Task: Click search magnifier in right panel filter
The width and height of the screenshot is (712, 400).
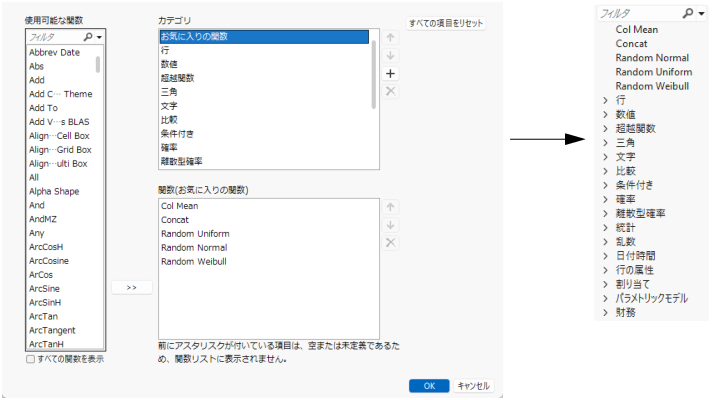Action: tap(688, 14)
